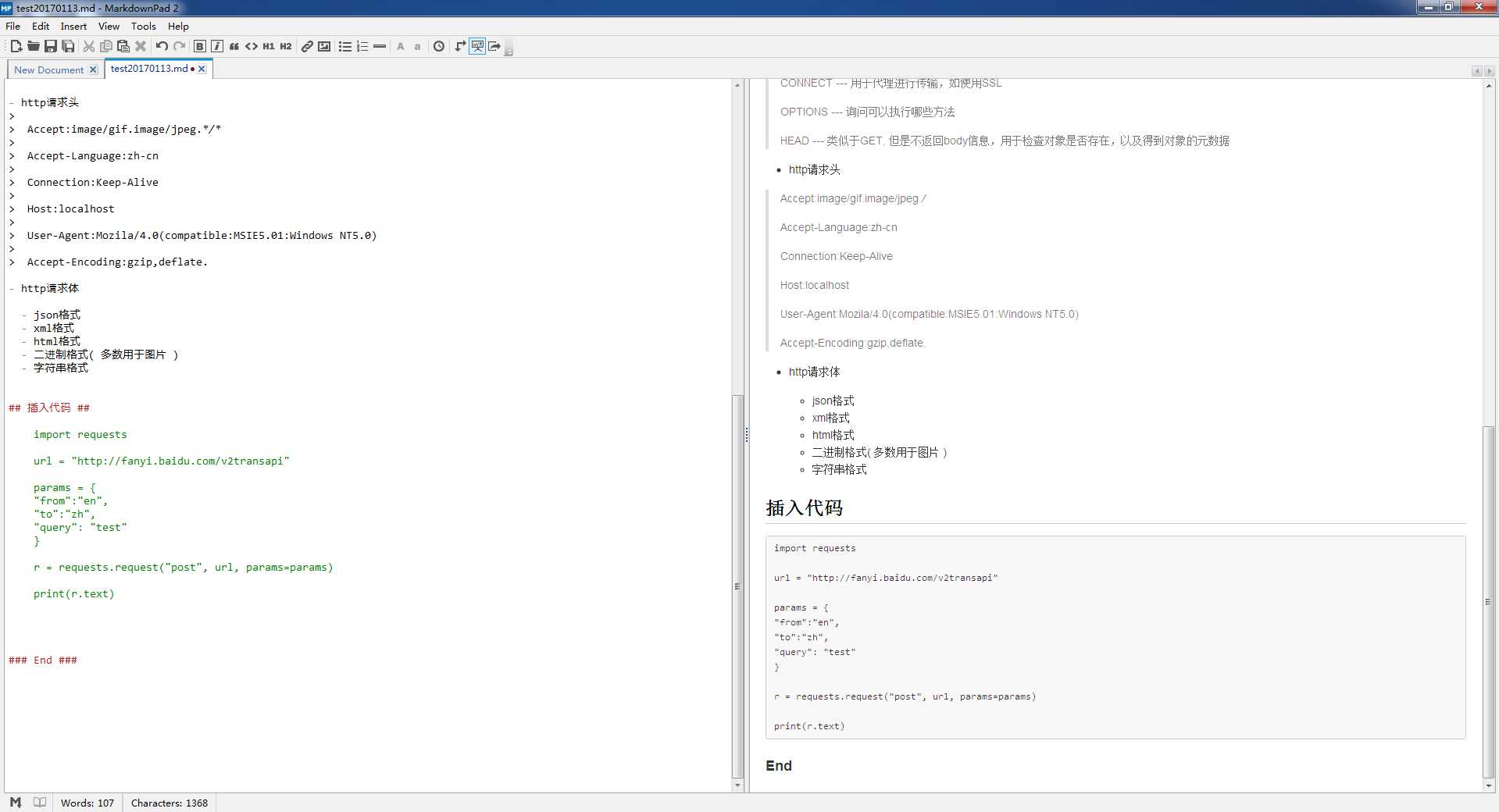Click the editor scrollbar down arrow
Viewport: 1499px width, 812px height.
click(x=737, y=785)
